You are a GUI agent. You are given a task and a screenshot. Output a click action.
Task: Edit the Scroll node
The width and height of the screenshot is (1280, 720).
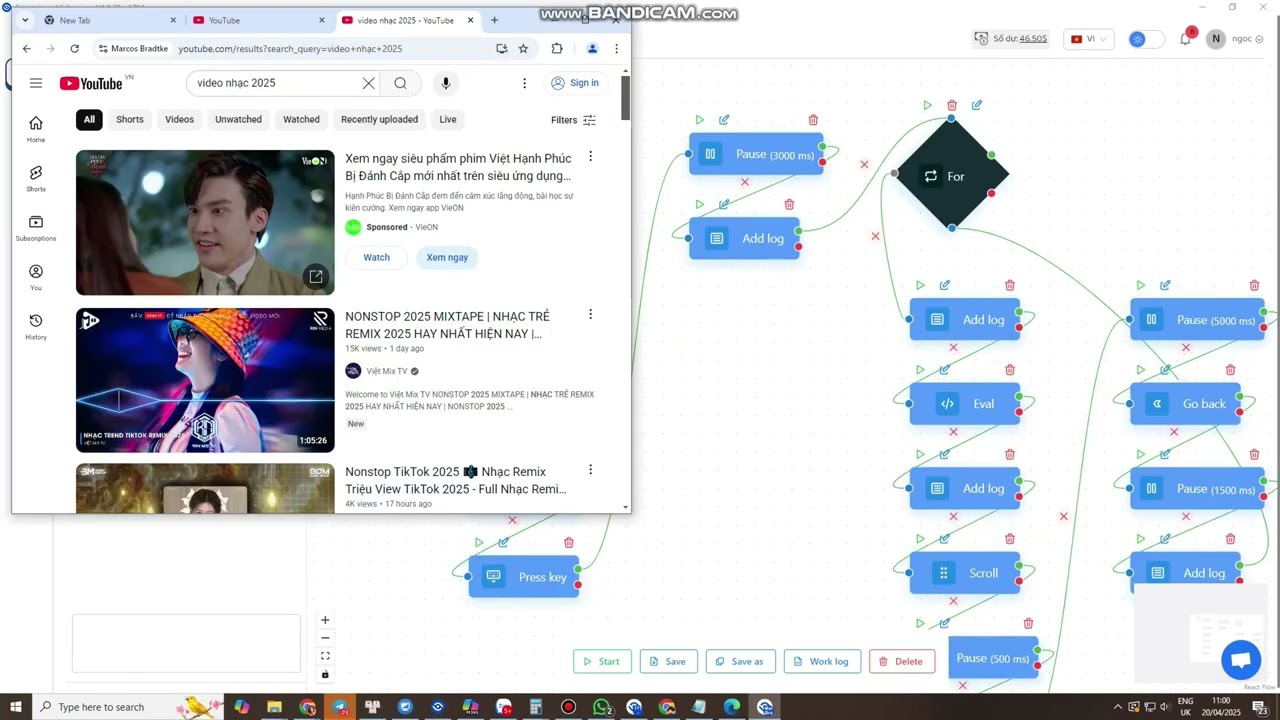click(945, 539)
